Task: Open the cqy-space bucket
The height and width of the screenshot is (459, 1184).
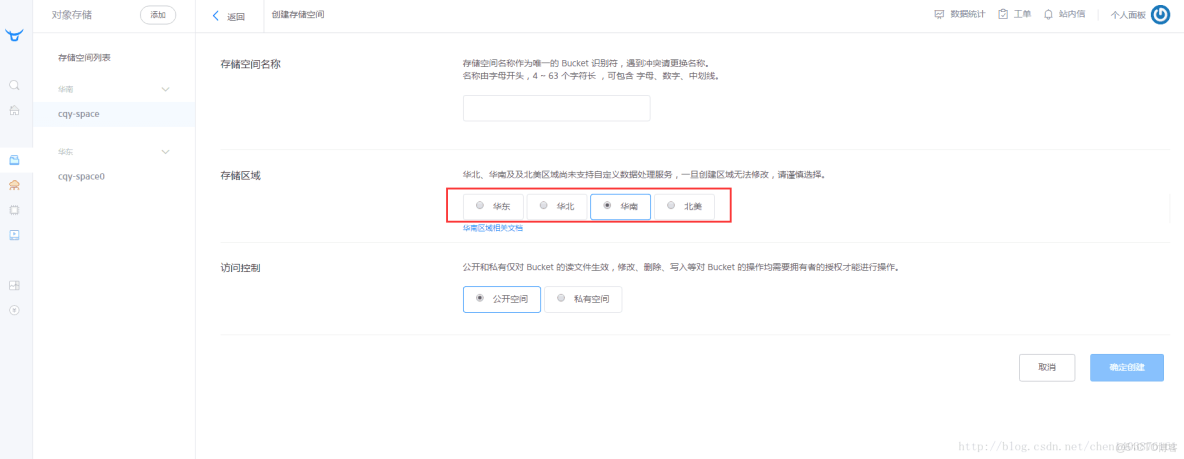Action: pyautogui.click(x=113, y=114)
